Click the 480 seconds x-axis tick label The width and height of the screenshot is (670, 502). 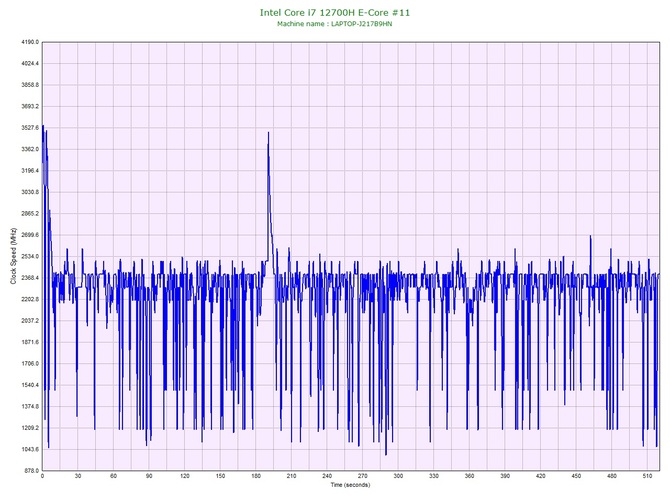click(x=612, y=476)
